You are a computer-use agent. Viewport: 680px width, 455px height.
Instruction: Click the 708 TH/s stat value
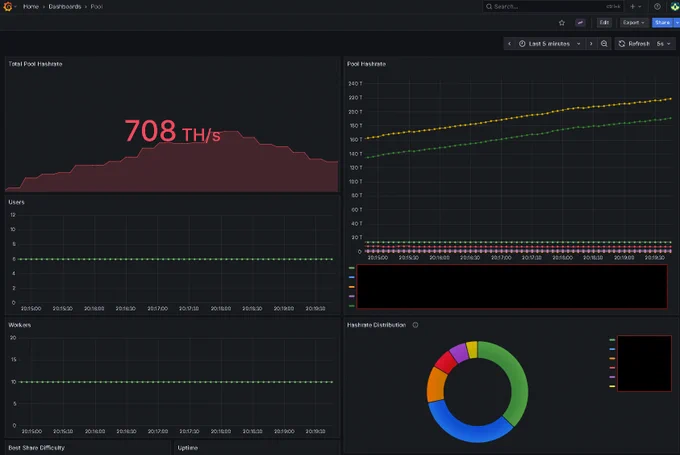(x=173, y=131)
